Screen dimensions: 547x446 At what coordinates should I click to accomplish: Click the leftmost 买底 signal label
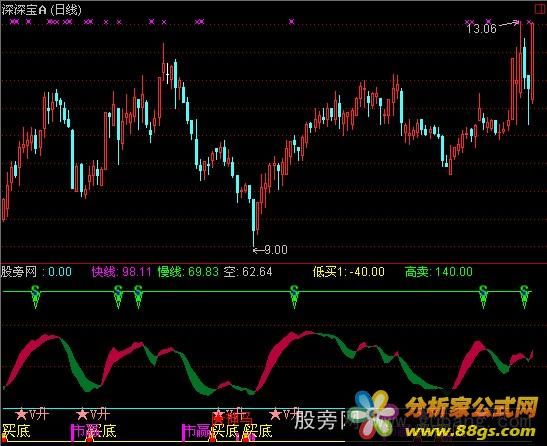16,431
